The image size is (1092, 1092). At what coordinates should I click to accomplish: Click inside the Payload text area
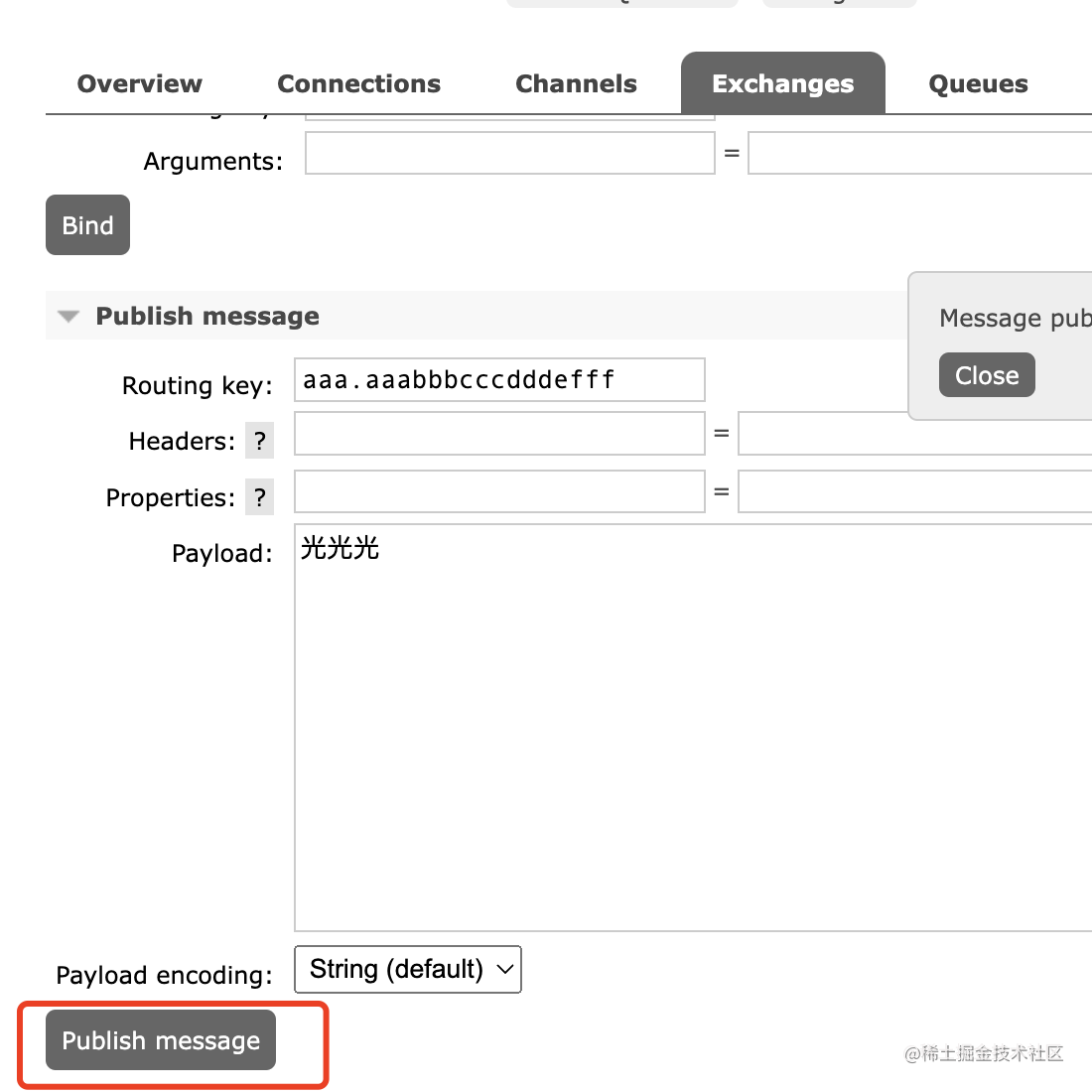[693, 727]
